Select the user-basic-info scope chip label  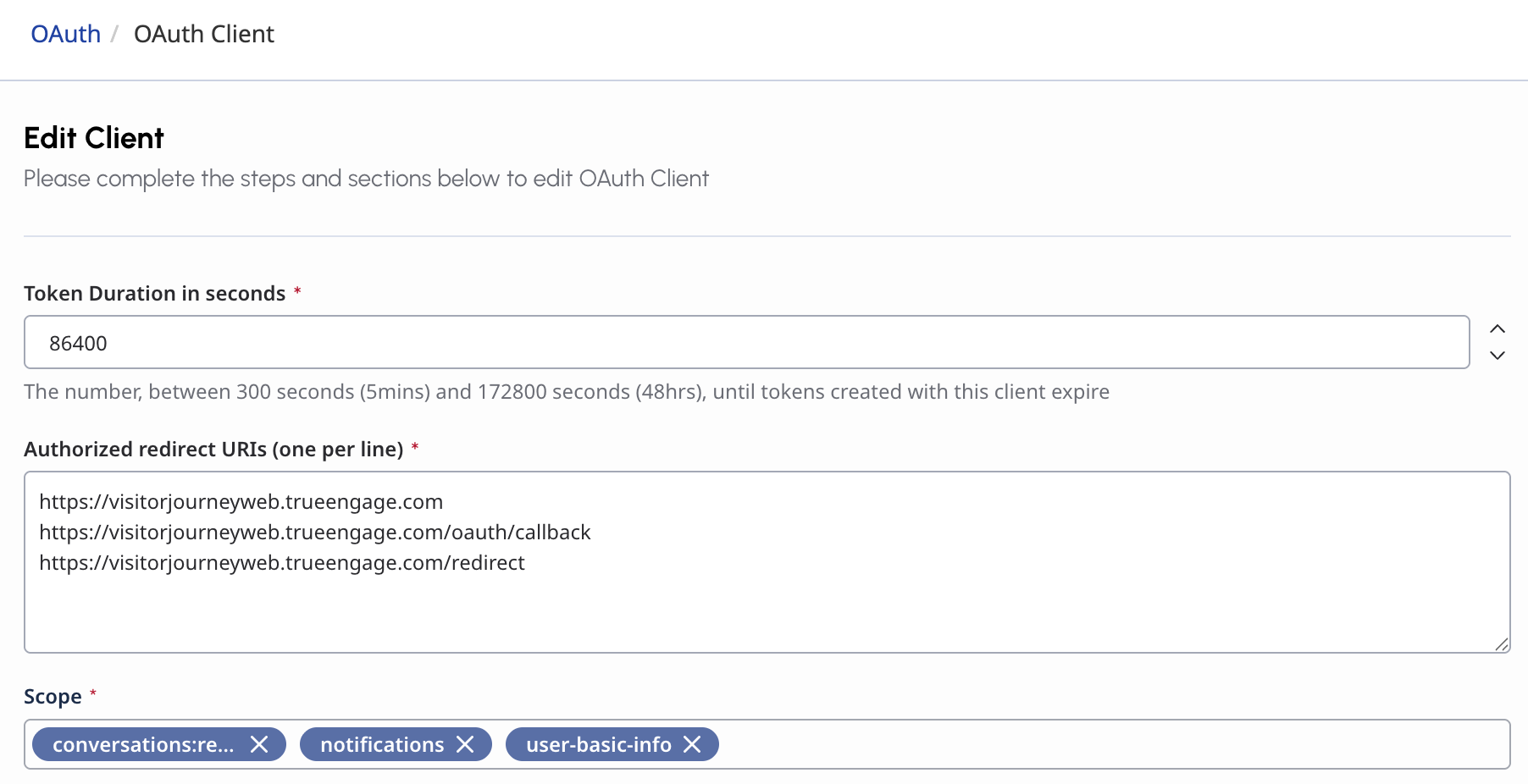[x=599, y=744]
